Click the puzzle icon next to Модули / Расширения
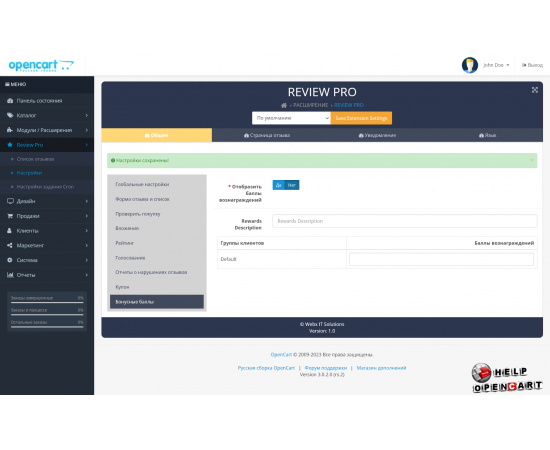 pyautogui.click(x=10, y=130)
